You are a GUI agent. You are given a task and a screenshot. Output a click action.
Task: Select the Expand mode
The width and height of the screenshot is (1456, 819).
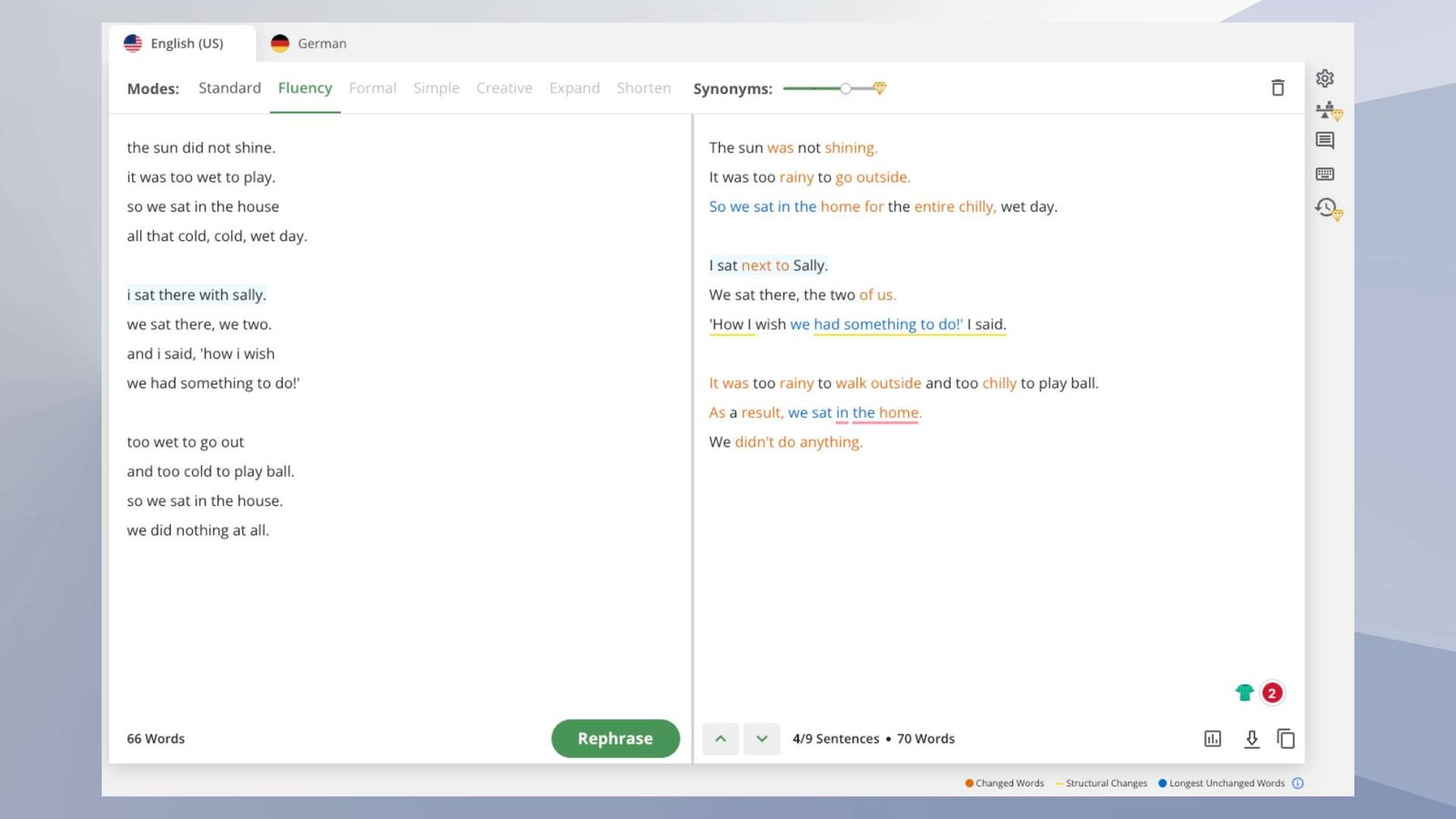(574, 87)
